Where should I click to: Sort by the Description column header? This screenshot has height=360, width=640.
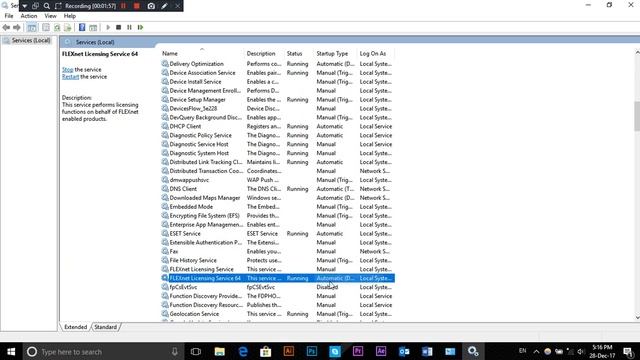pos(261,53)
